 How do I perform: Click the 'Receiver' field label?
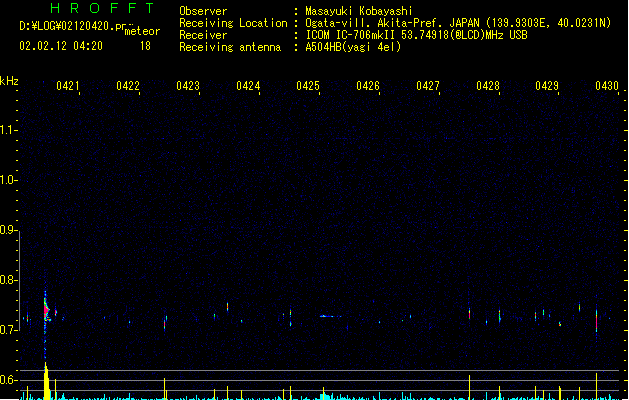(x=203, y=35)
